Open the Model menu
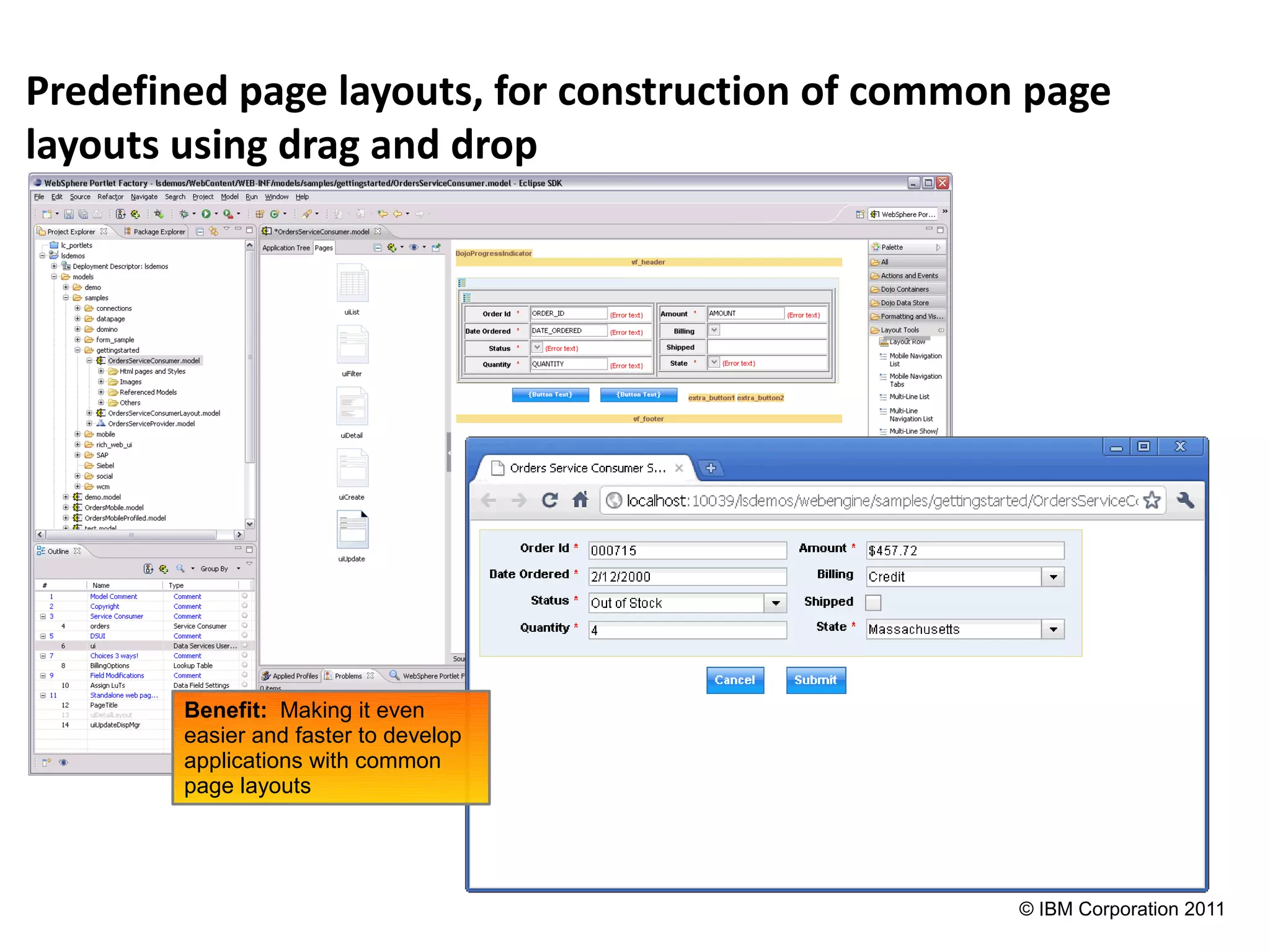This screenshot has width=1270, height=952. pyautogui.click(x=229, y=197)
